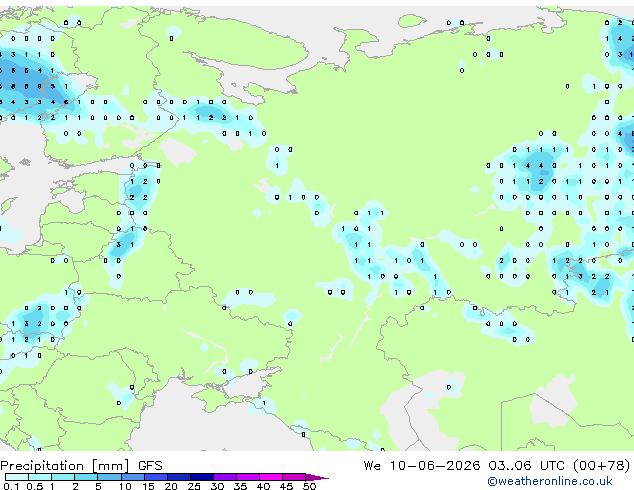Select the legend value "15"
The image size is (634, 490).
coord(148,486)
